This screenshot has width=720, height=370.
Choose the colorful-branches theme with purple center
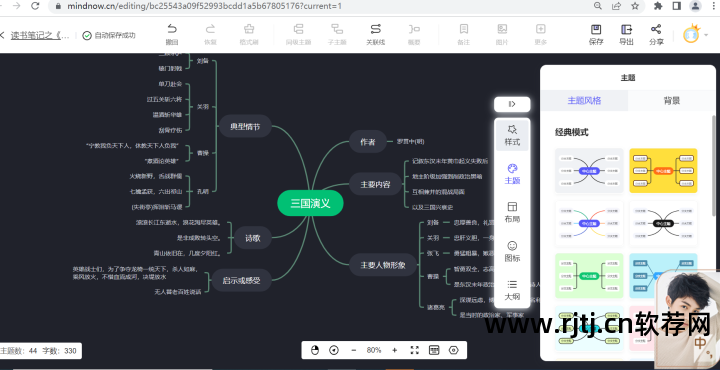point(589,224)
